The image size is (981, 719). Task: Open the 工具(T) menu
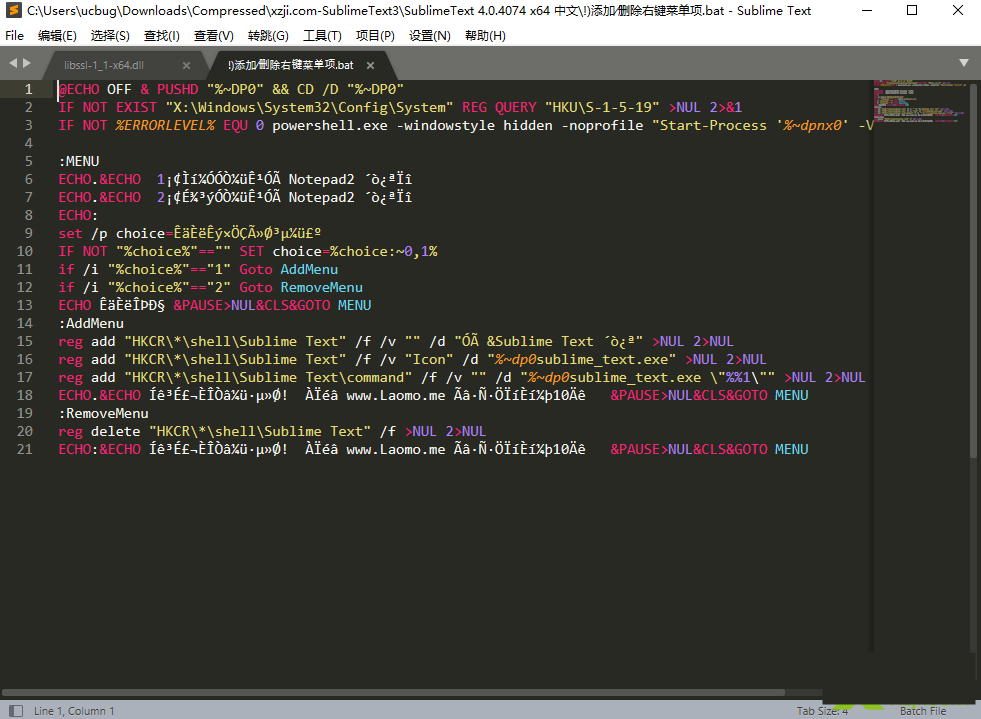(322, 36)
